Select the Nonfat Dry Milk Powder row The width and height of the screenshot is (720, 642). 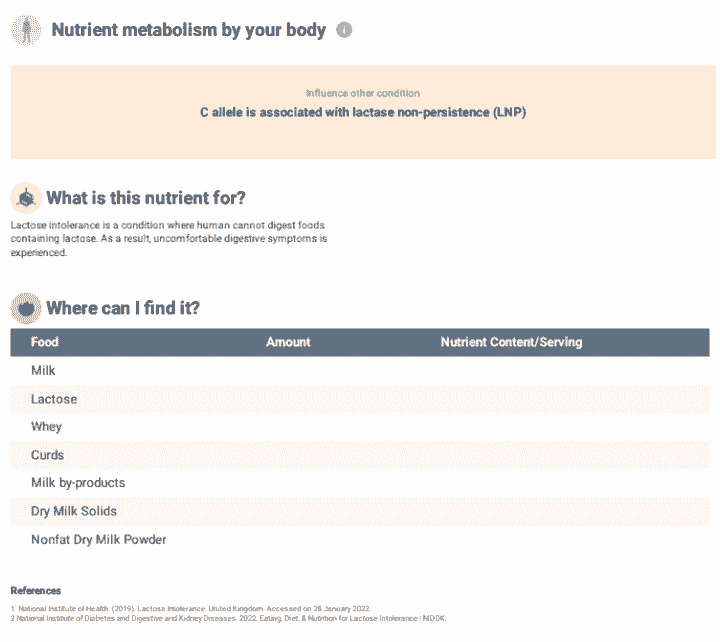98,540
